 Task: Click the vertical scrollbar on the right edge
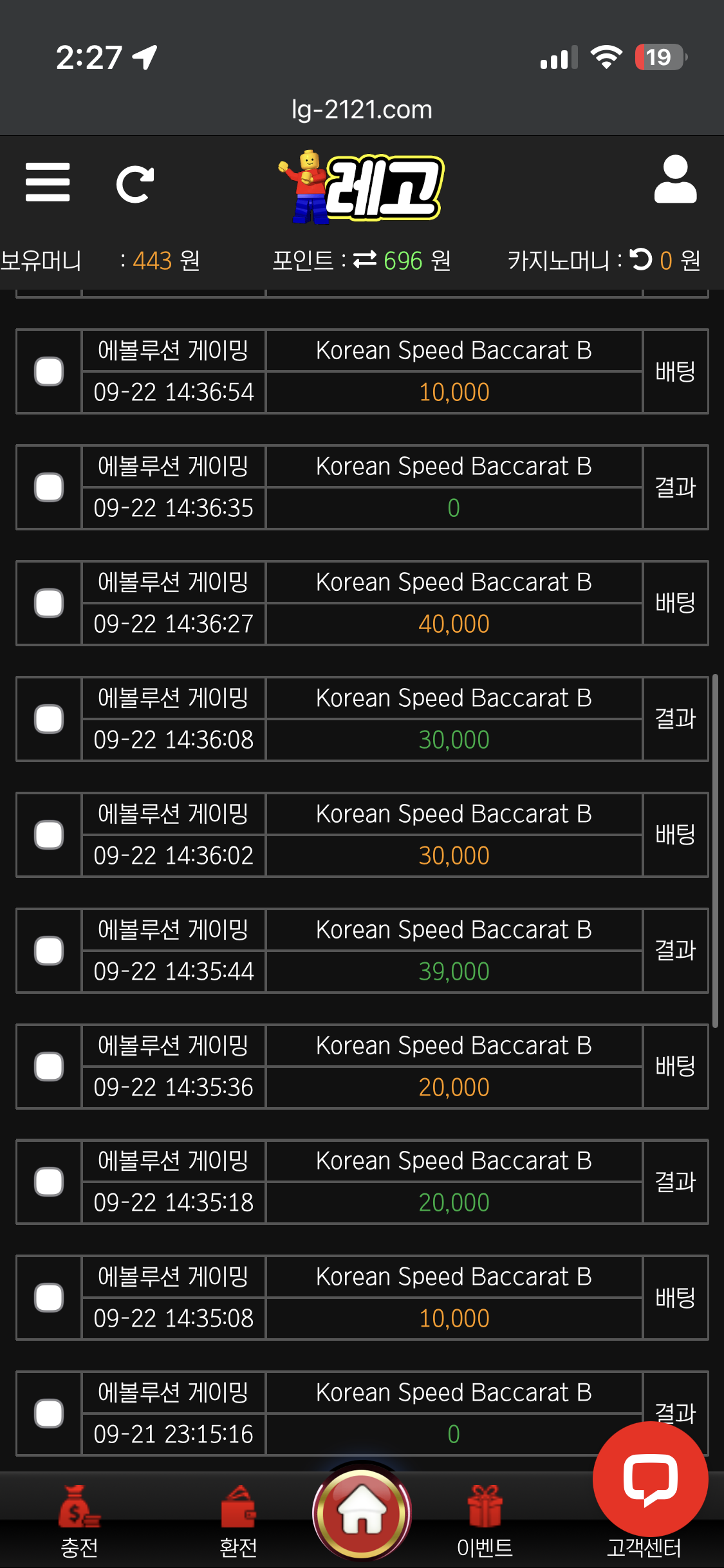tap(715, 850)
